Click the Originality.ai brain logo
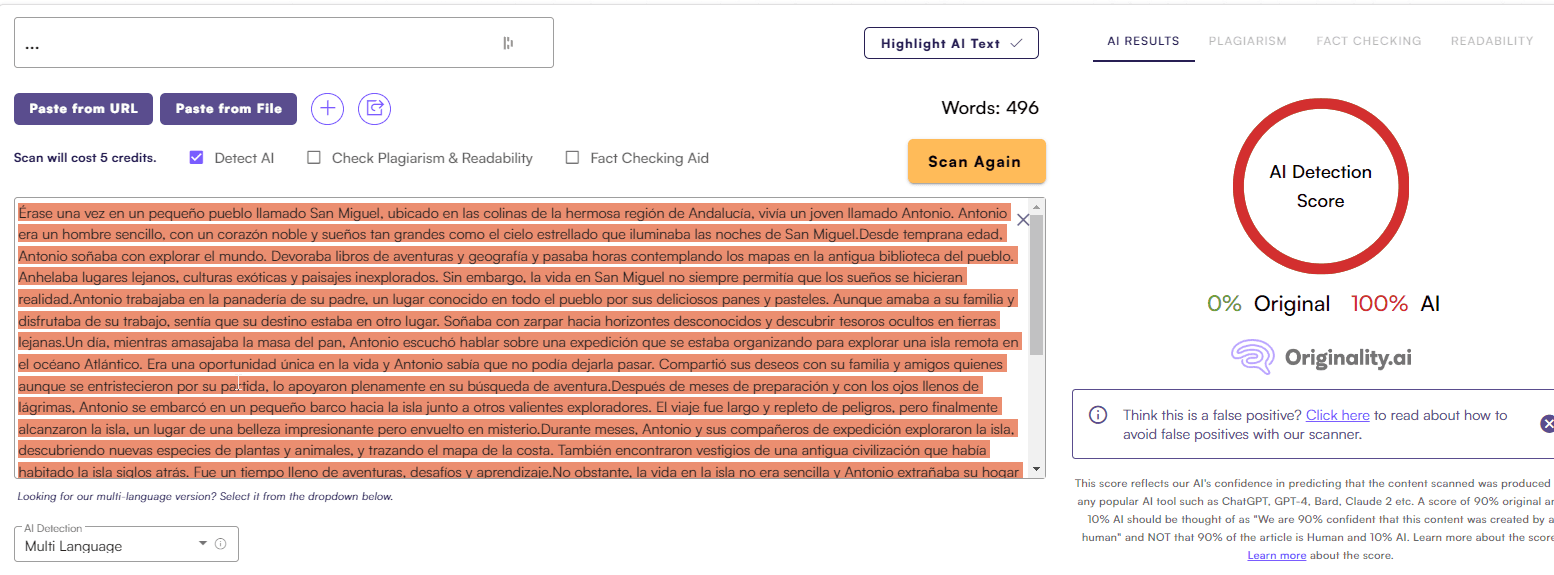This screenshot has width=1554, height=575. (1252, 357)
